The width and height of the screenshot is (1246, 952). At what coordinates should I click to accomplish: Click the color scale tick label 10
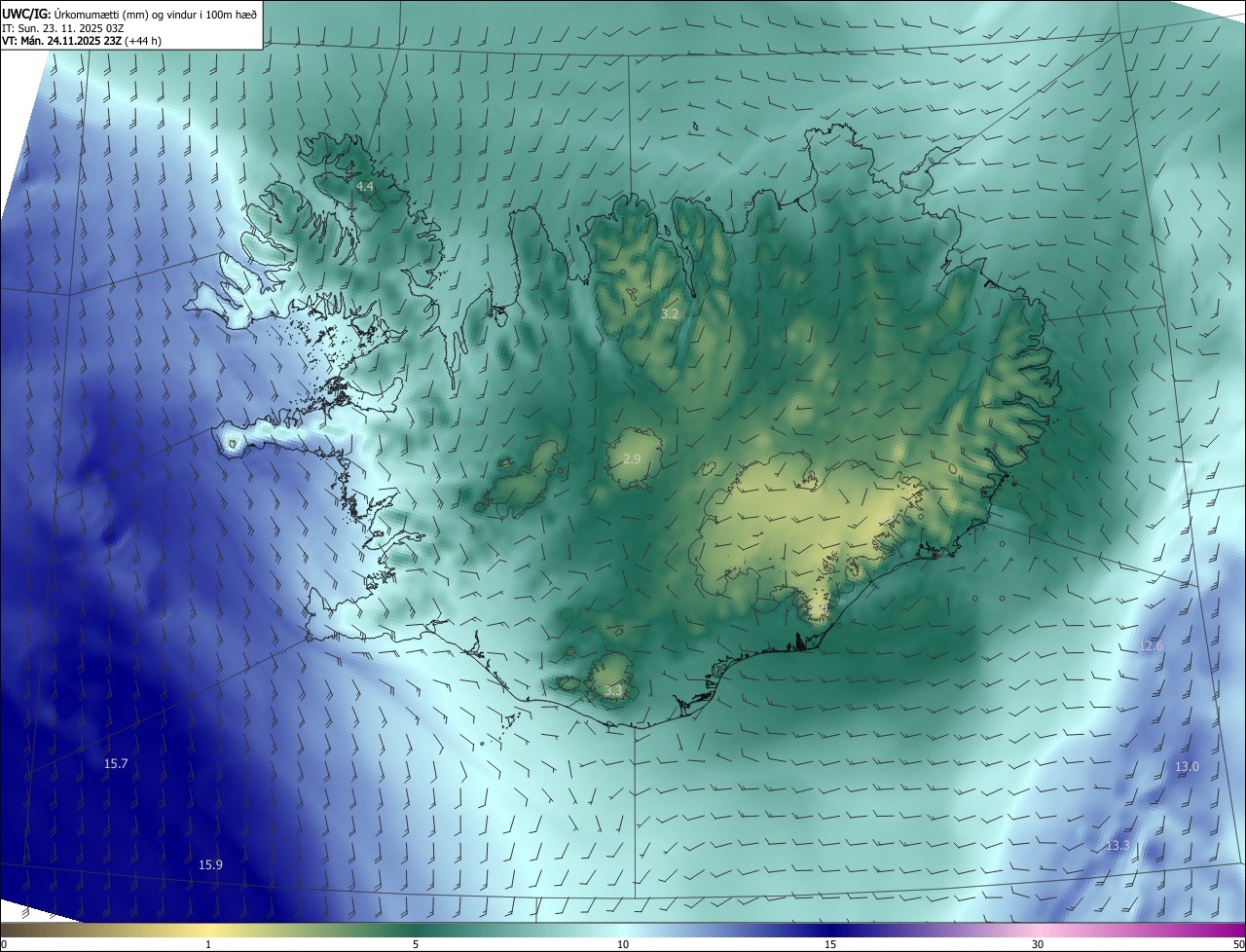tap(623, 944)
